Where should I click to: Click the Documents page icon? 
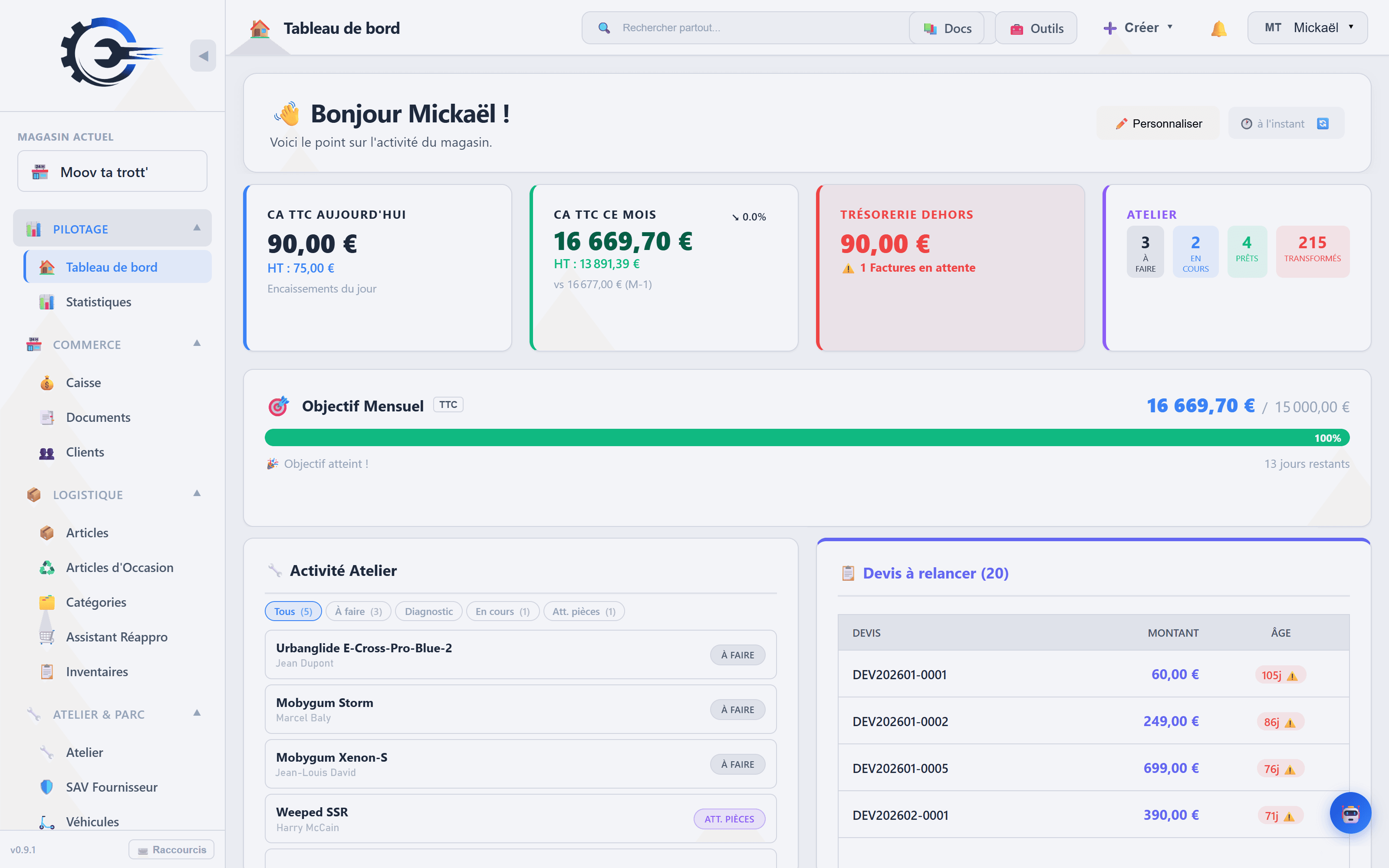[47, 418]
